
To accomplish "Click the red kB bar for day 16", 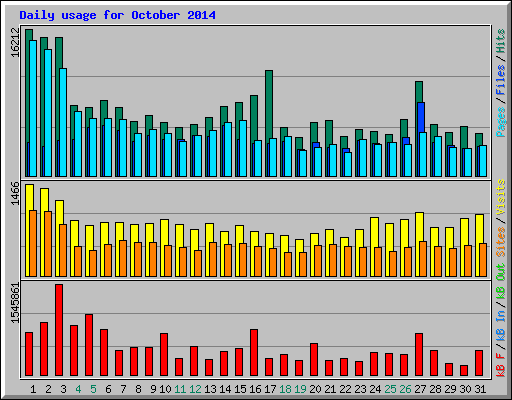I will (x=254, y=353).
